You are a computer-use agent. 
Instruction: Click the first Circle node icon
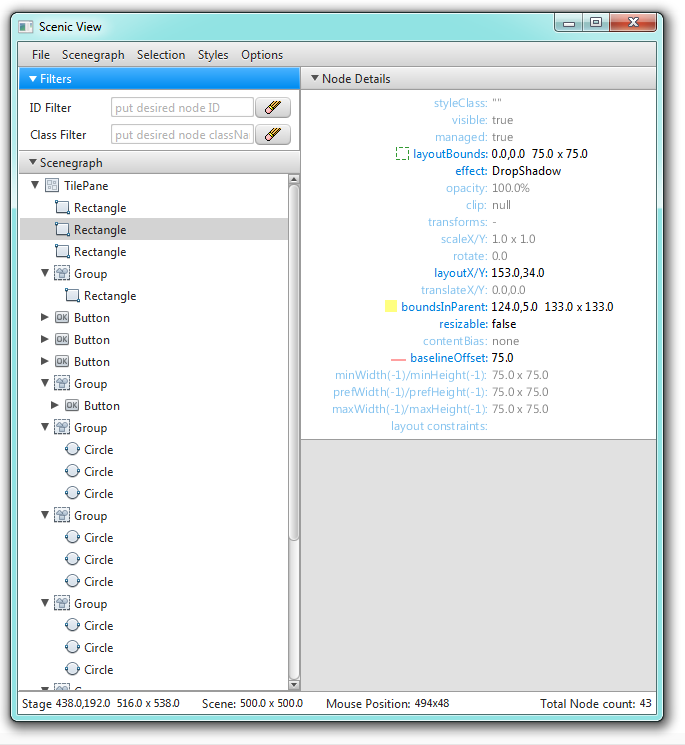tap(72, 450)
